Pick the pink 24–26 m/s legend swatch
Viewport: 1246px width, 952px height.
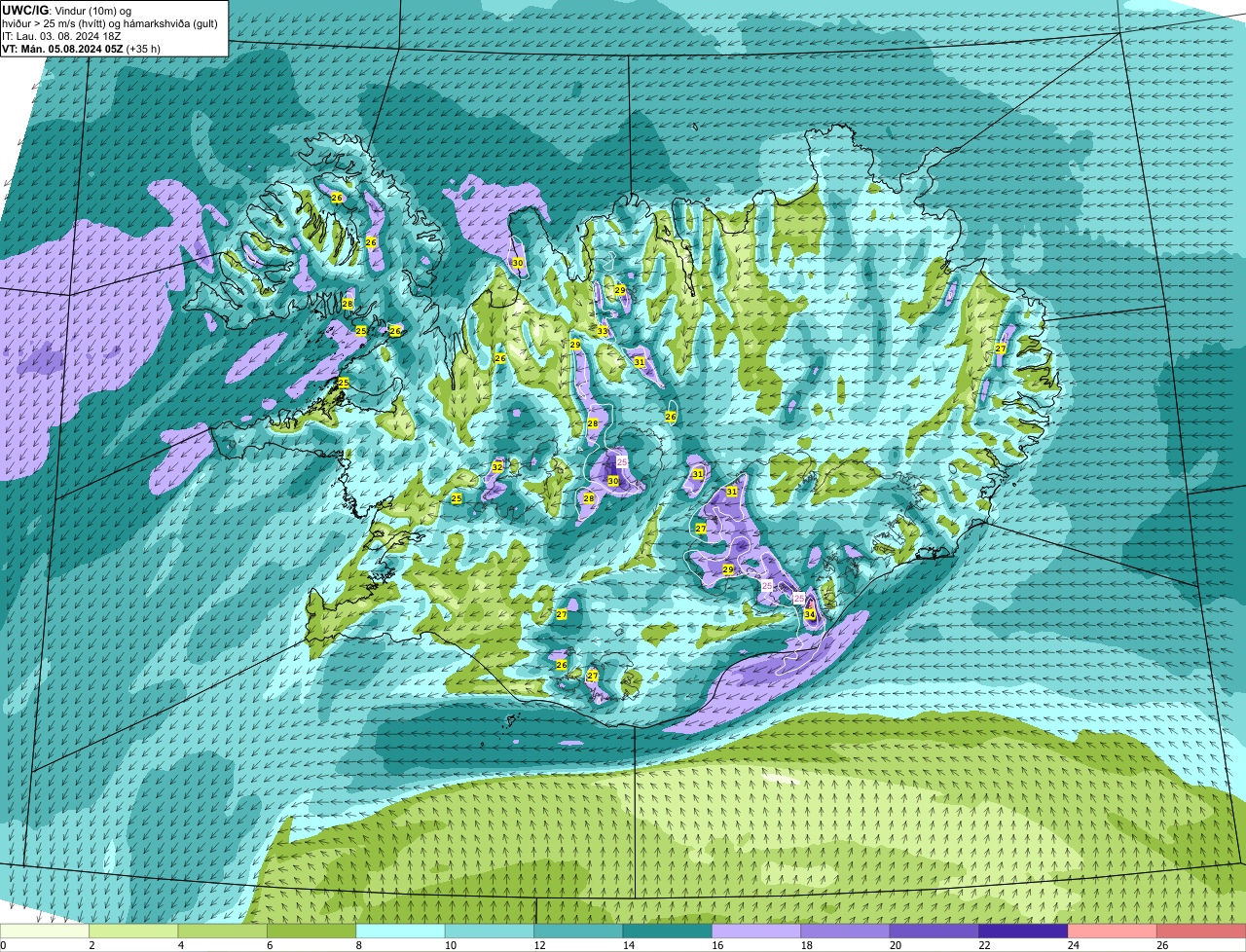coord(1113,931)
